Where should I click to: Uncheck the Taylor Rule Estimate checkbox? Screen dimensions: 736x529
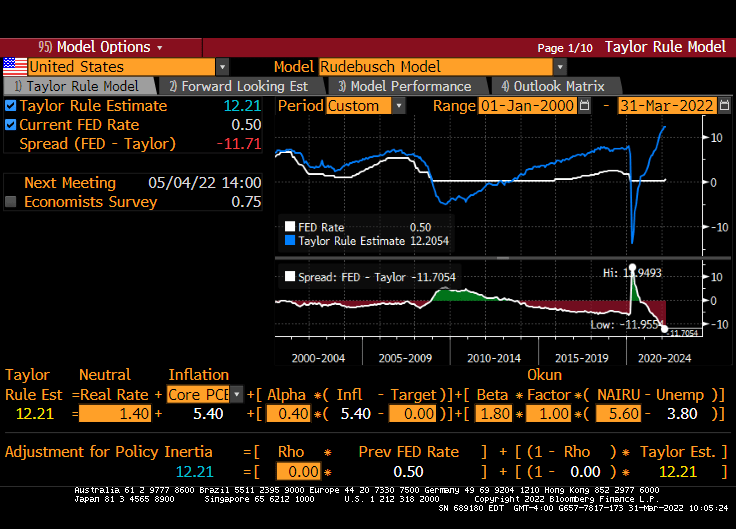[11, 105]
